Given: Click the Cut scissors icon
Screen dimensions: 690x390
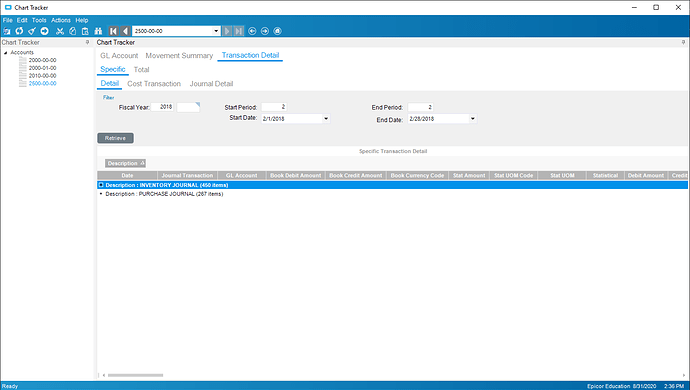Looking at the screenshot, I should pos(60,31).
